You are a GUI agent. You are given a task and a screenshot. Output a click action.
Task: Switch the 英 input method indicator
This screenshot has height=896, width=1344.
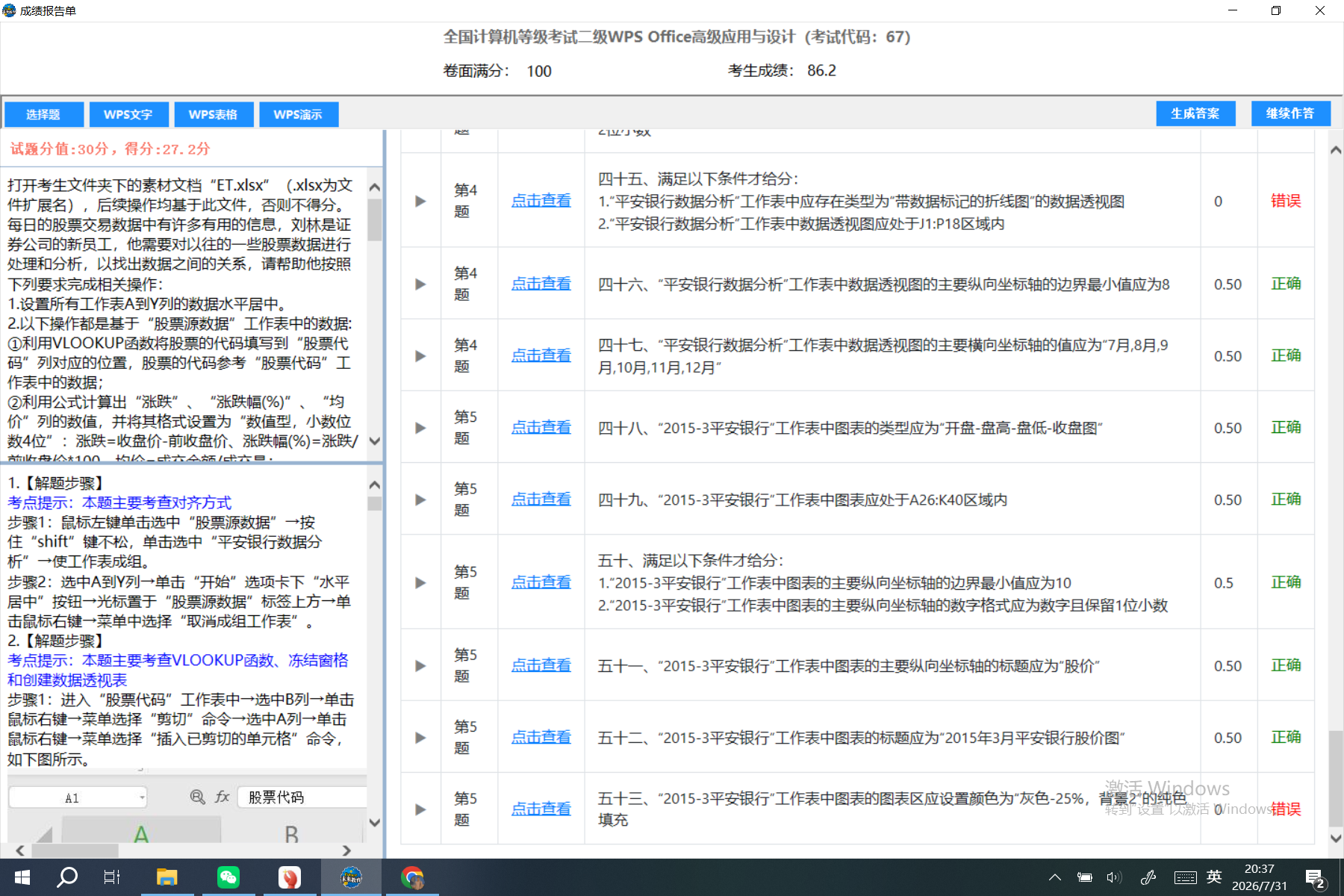click(1214, 877)
